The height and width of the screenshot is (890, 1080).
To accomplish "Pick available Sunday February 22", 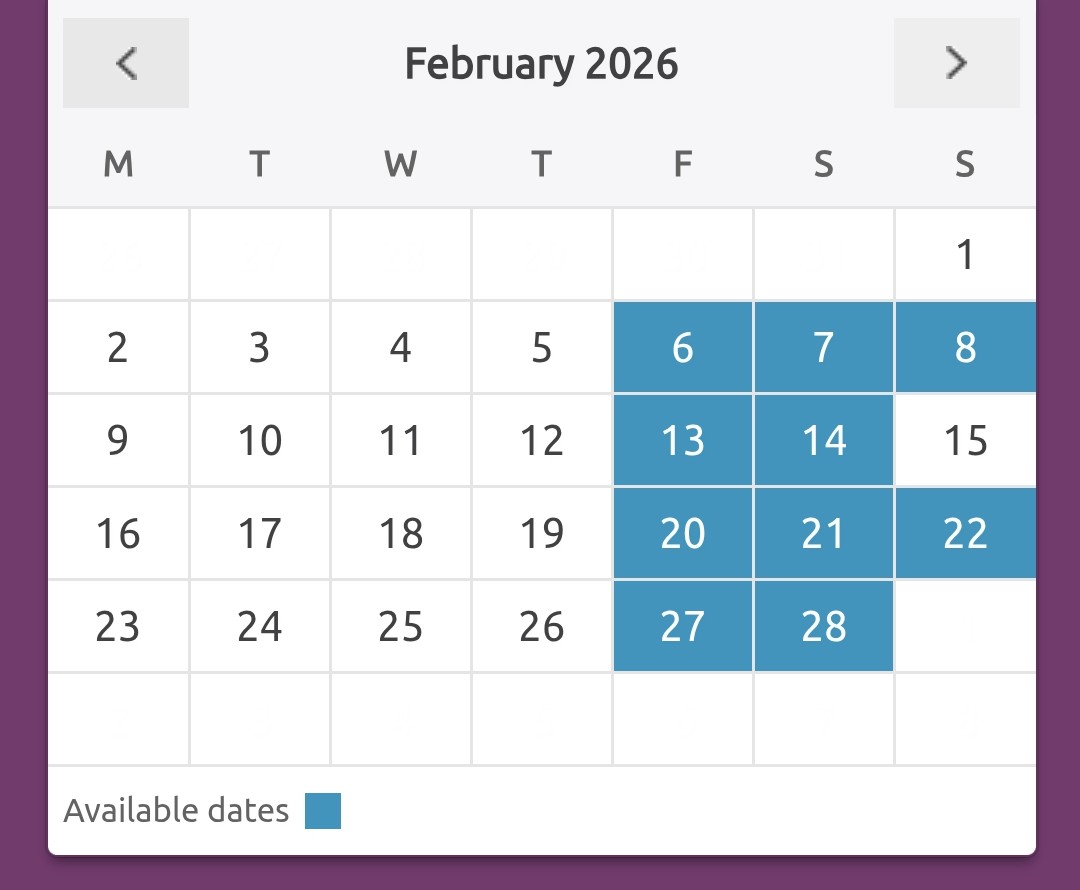I will pos(965,534).
